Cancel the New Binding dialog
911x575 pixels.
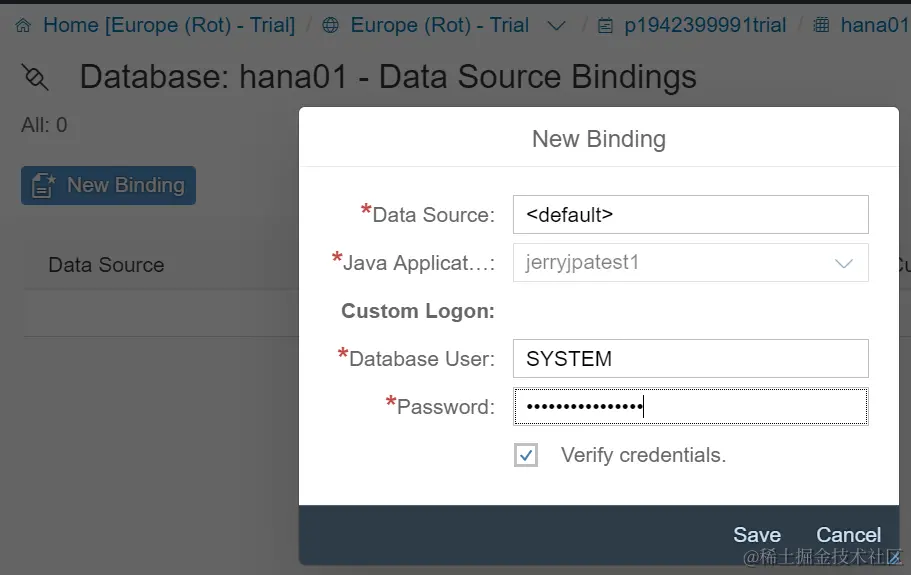(x=848, y=535)
